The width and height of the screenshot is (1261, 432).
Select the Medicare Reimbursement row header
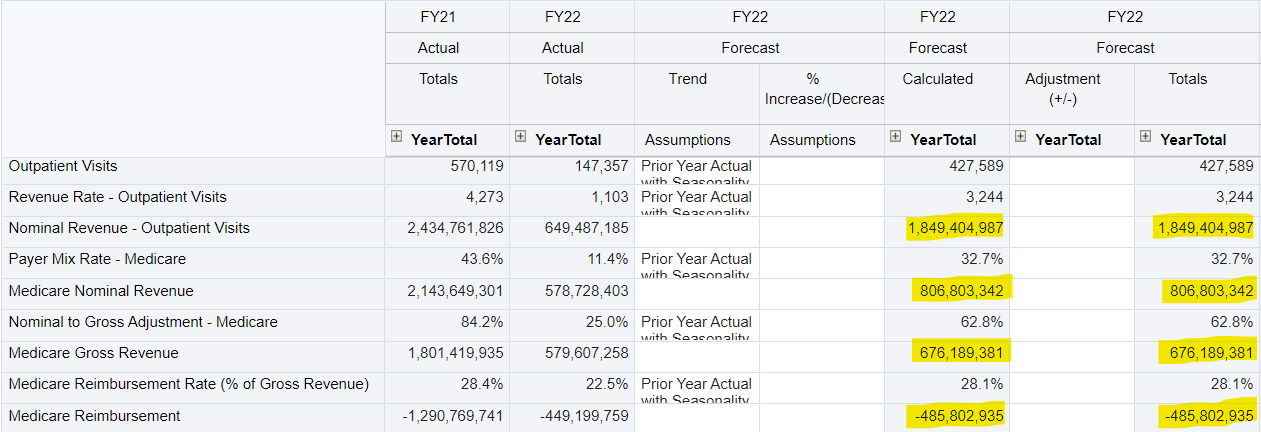[95, 416]
